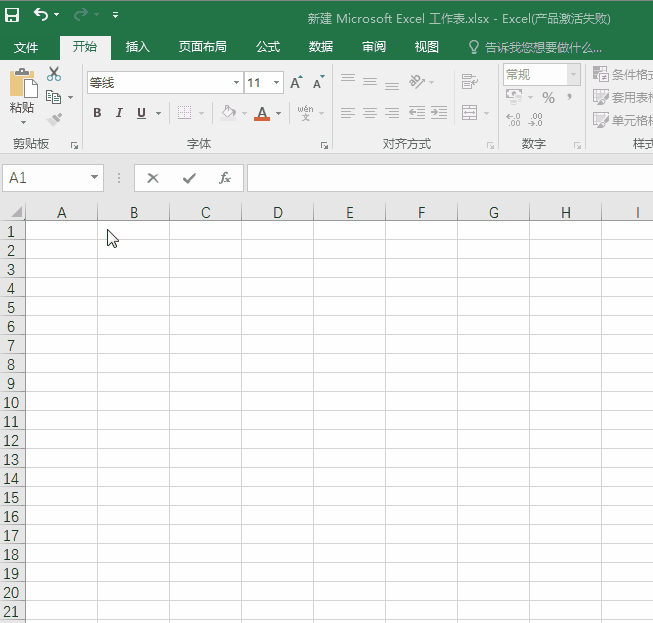Open the 文件 menu tab
This screenshot has height=623, width=653.
tap(26, 47)
